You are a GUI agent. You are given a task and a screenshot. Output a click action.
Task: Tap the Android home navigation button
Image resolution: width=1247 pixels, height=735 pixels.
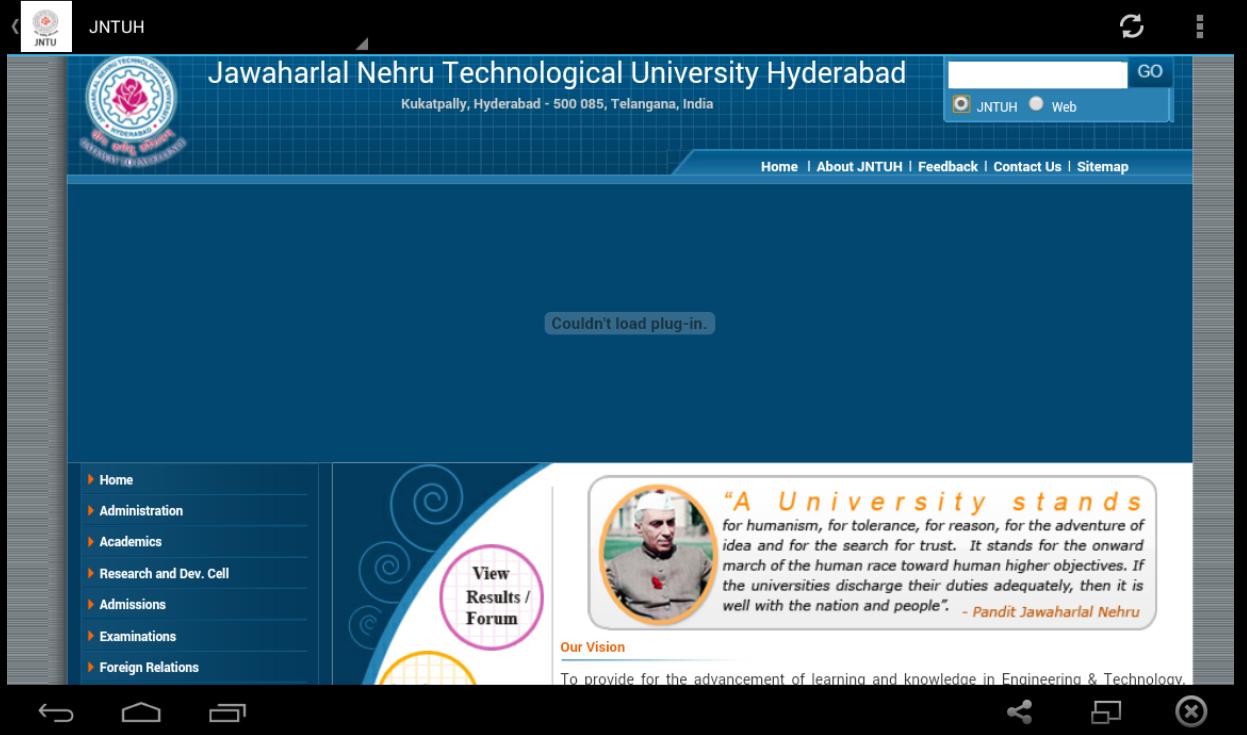coord(141,712)
